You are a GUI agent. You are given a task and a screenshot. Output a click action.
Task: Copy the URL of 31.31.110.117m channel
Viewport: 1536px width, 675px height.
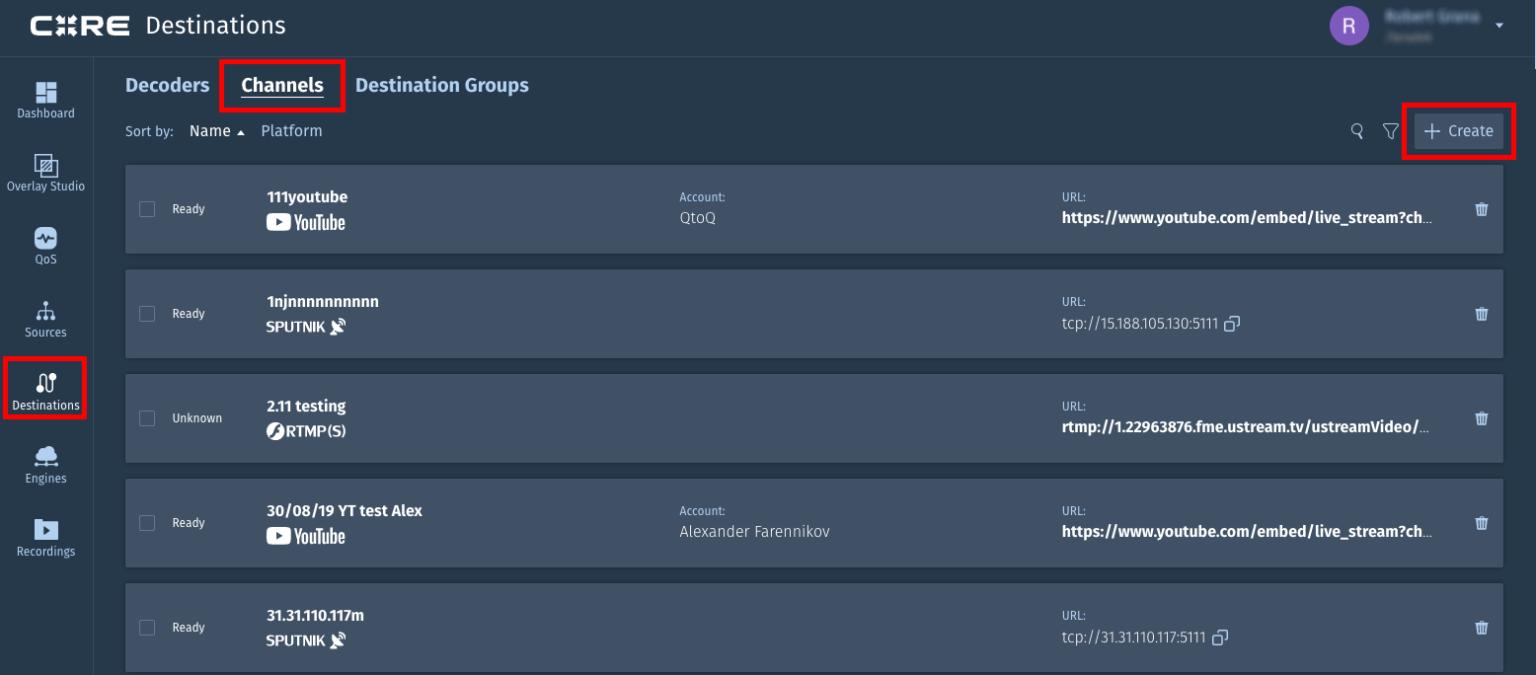pyautogui.click(x=1219, y=637)
